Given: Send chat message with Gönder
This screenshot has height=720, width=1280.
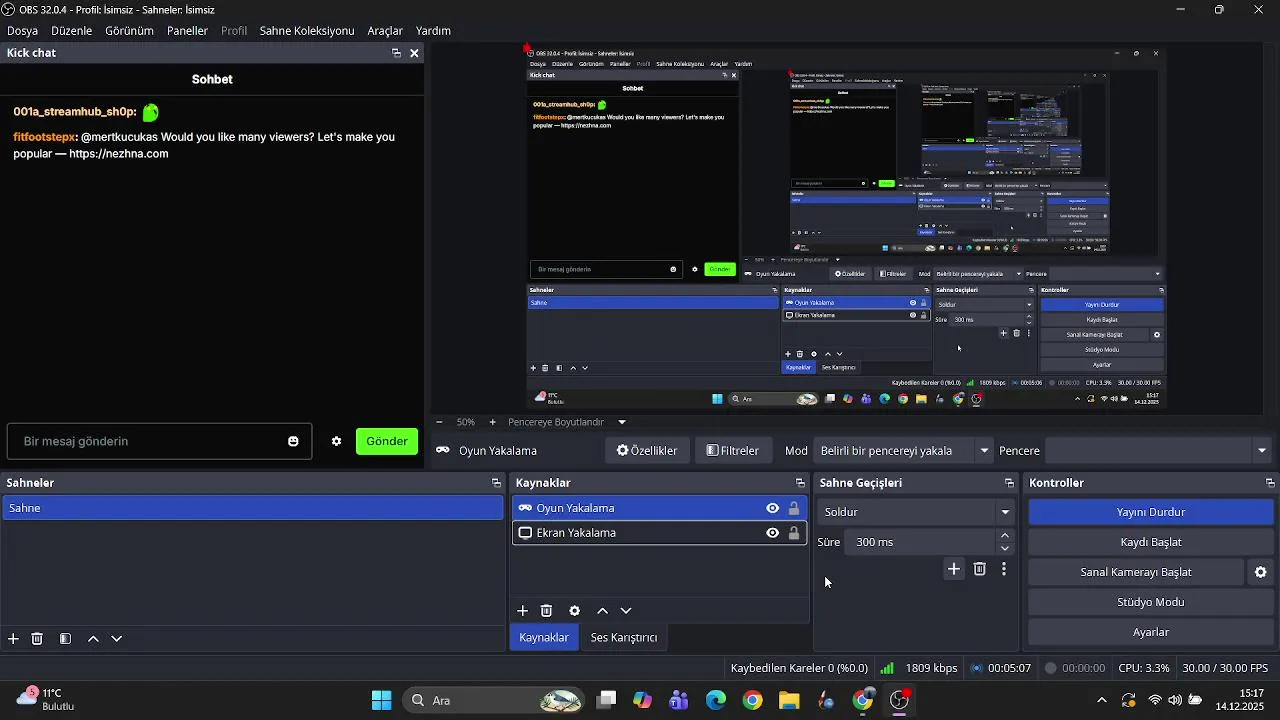Looking at the screenshot, I should [x=387, y=441].
